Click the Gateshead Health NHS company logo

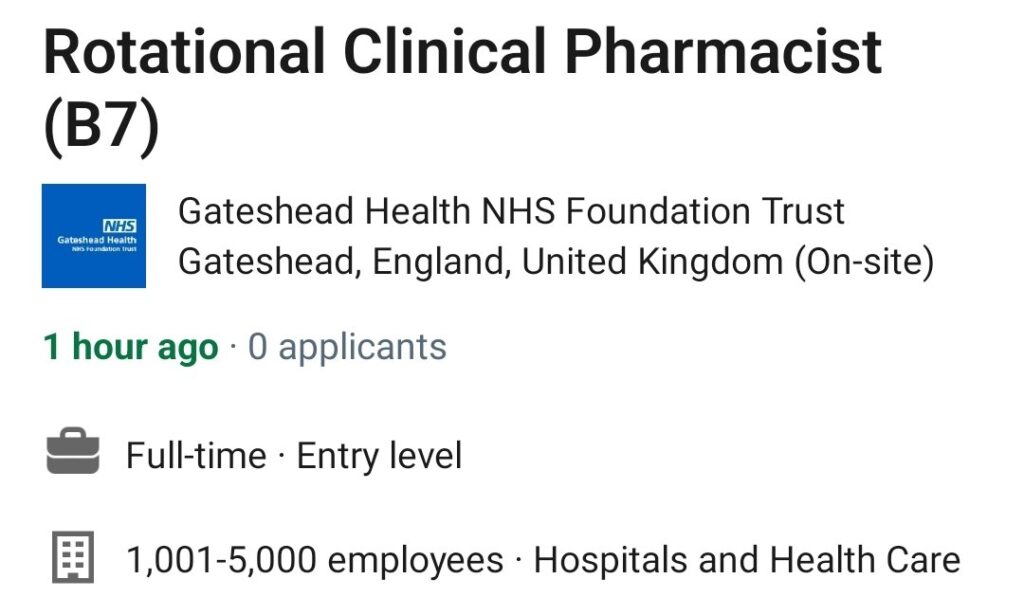pos(93,236)
